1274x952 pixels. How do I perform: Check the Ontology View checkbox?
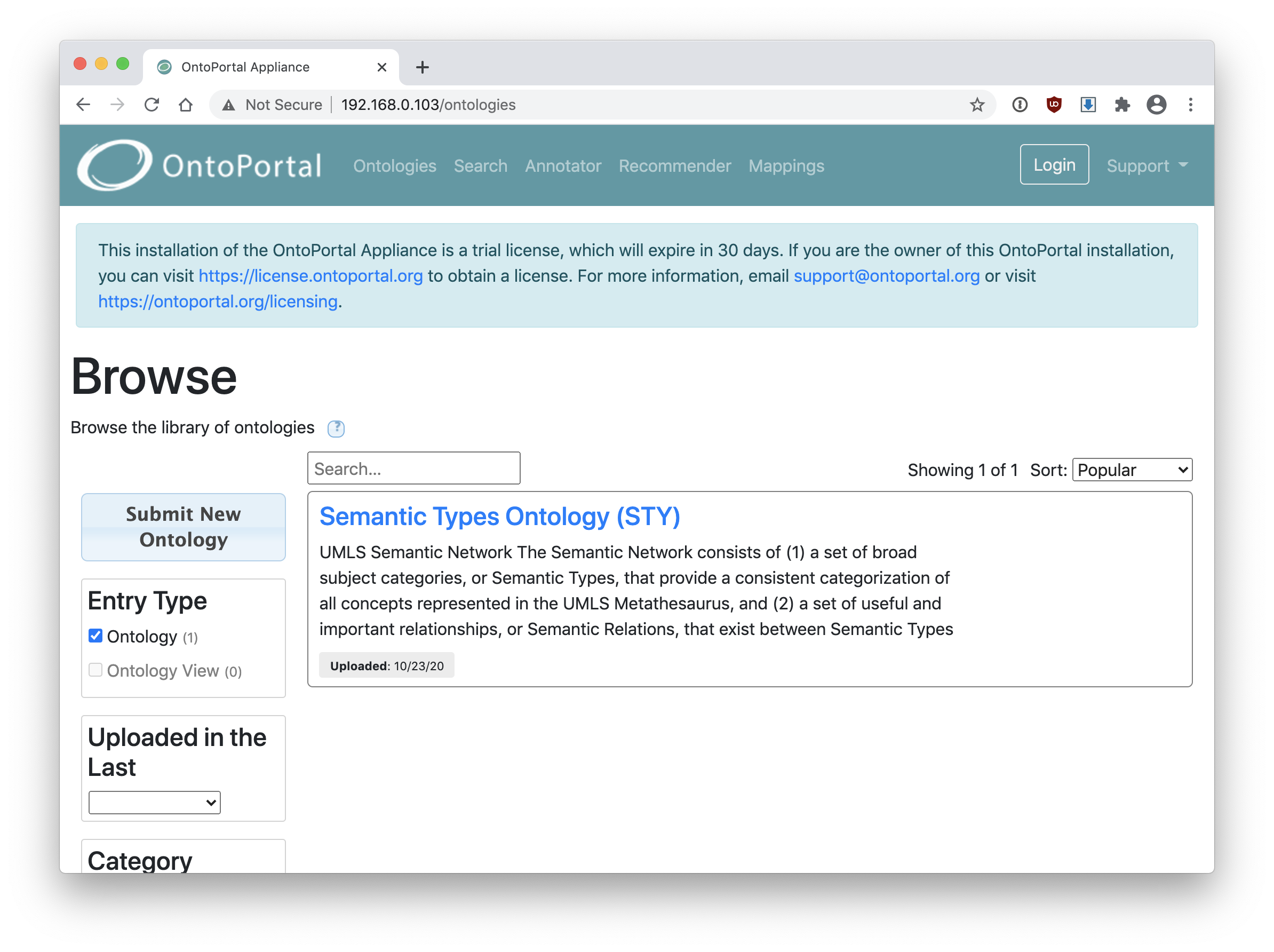pyautogui.click(x=95, y=670)
